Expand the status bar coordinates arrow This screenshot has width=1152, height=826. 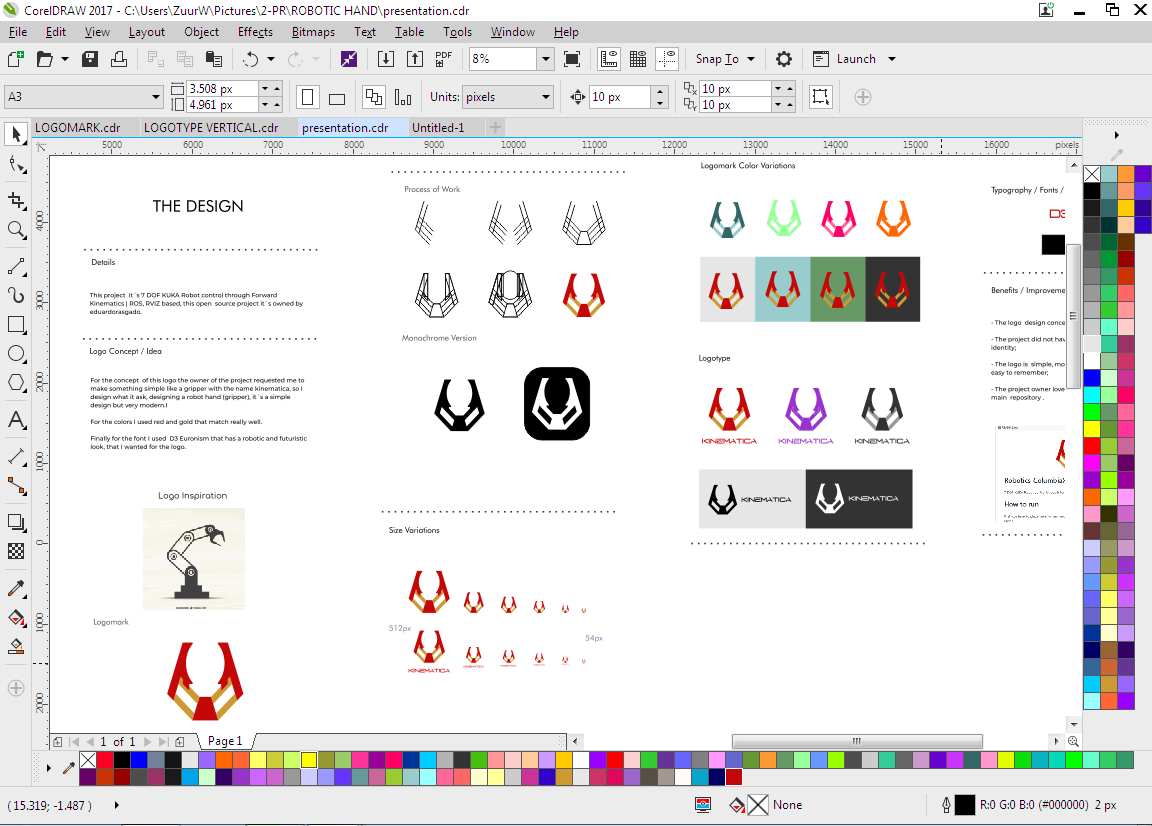[116, 805]
